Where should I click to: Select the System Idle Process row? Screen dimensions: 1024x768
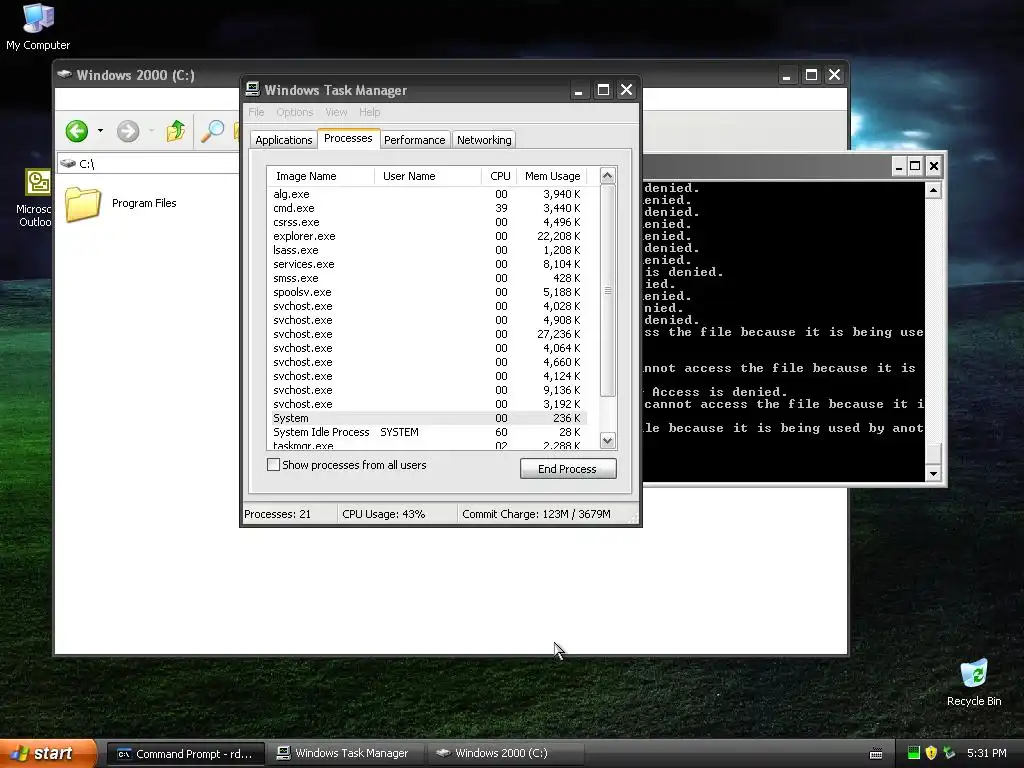[x=428, y=432]
